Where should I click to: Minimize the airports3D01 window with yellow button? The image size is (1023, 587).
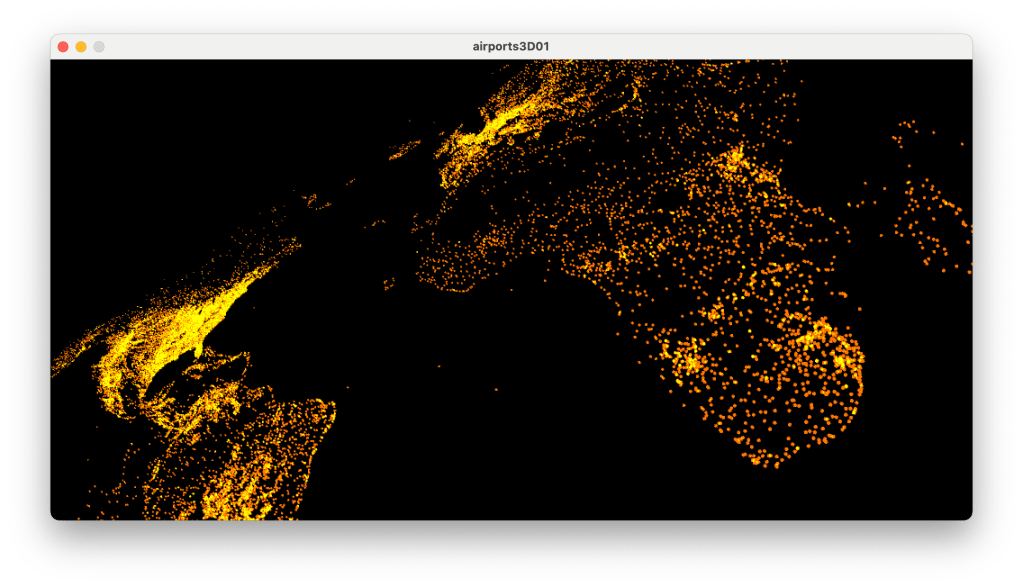(x=81, y=47)
